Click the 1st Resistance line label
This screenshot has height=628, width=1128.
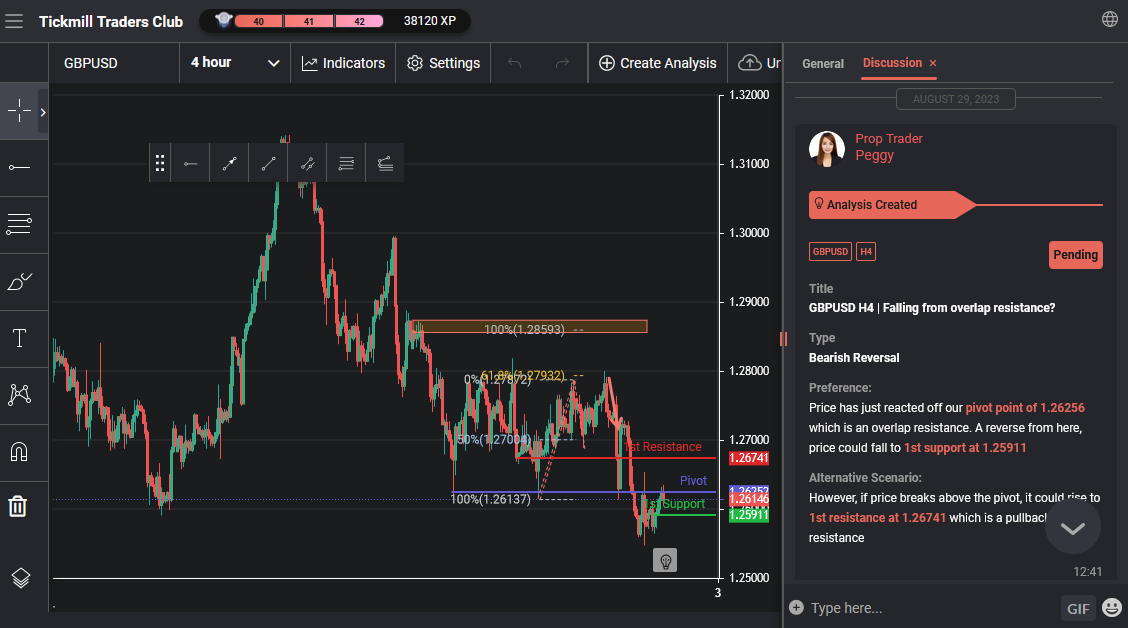pyautogui.click(x=663, y=447)
